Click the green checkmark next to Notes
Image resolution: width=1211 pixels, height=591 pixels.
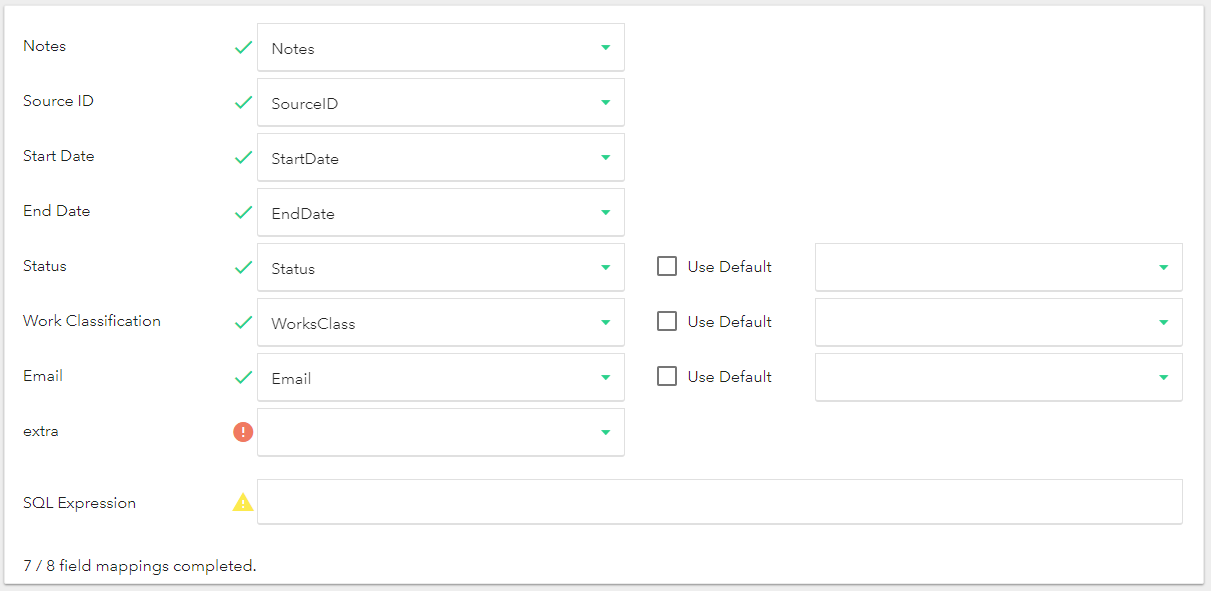243,47
